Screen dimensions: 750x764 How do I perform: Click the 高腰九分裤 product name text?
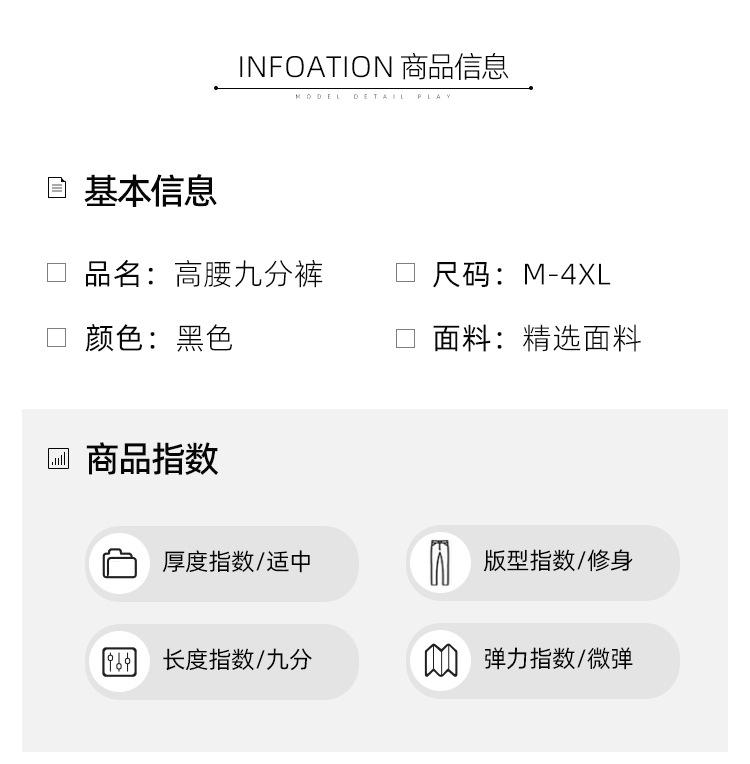pos(249,274)
